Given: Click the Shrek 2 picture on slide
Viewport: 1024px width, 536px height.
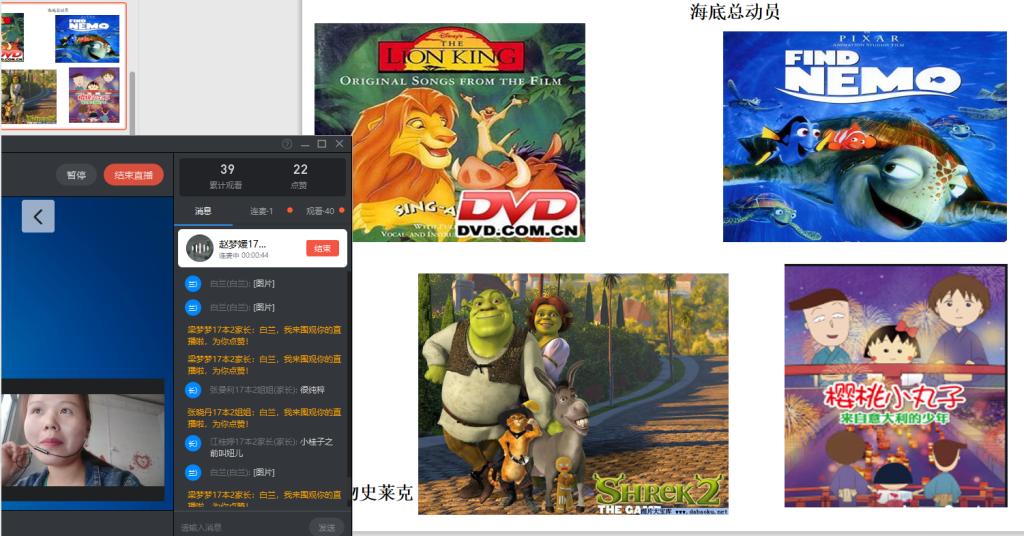Looking at the screenshot, I should [x=572, y=394].
